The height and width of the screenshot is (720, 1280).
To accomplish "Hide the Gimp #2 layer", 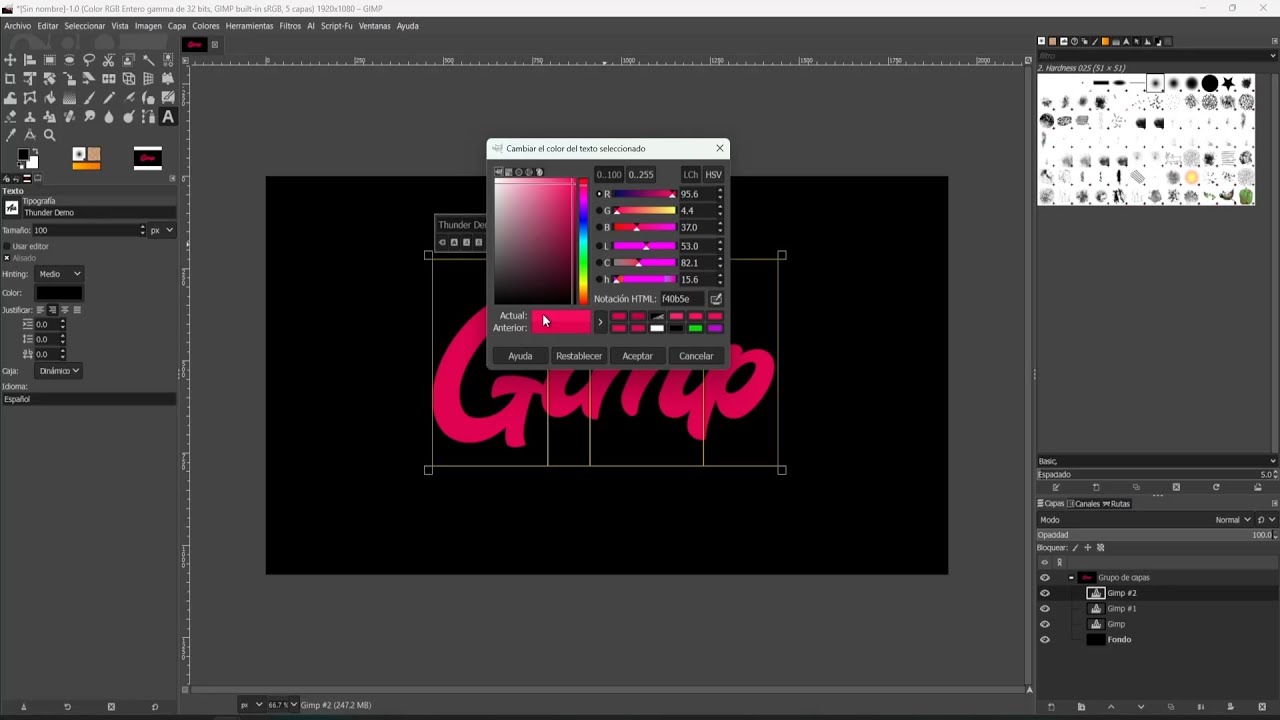I will click(1045, 593).
